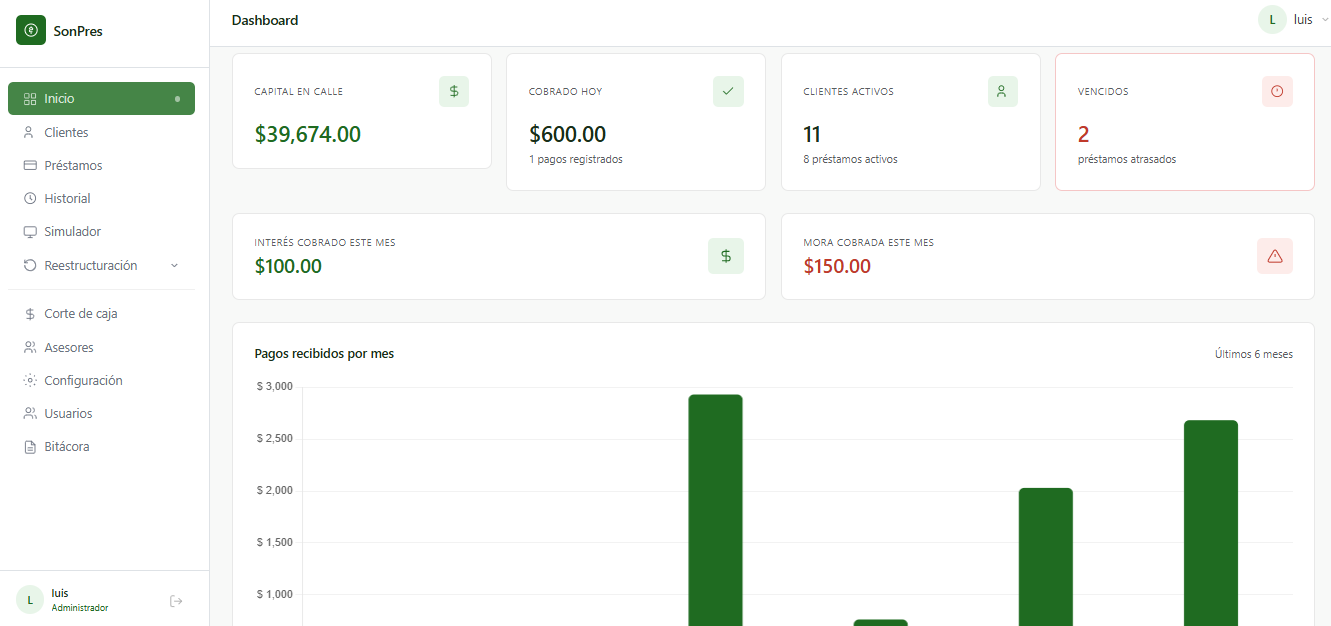Click 'Últimos 6 meses' label
Image resolution: width=1331 pixels, height=626 pixels.
(x=1254, y=354)
